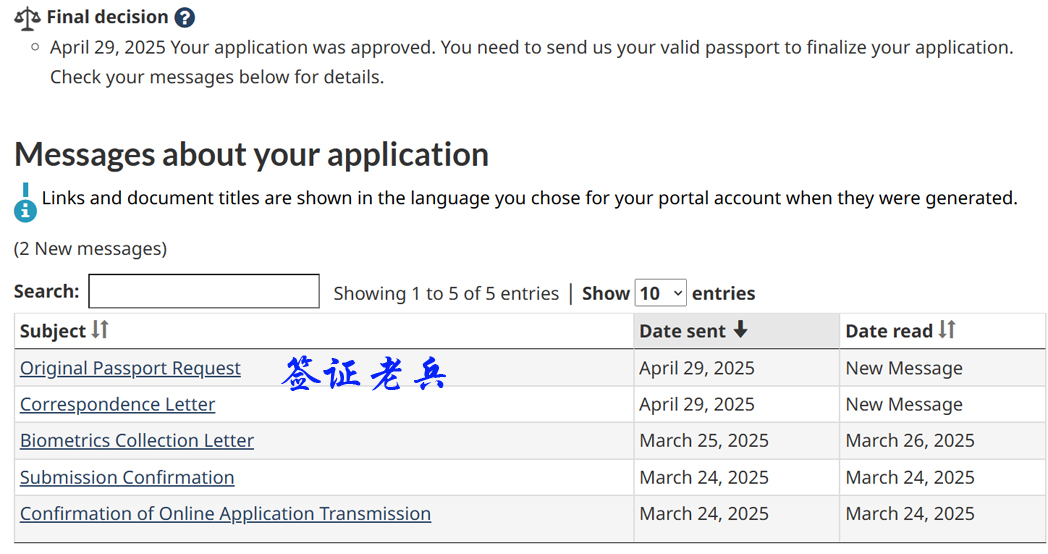
Task: Open the Show entries count dropdown
Action: (660, 293)
